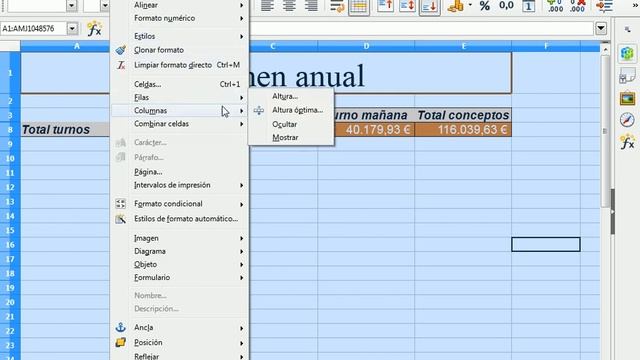Viewport: 640px width, 360px height.
Task: Open sidebar Functions fx icon
Action: [x=627, y=142]
